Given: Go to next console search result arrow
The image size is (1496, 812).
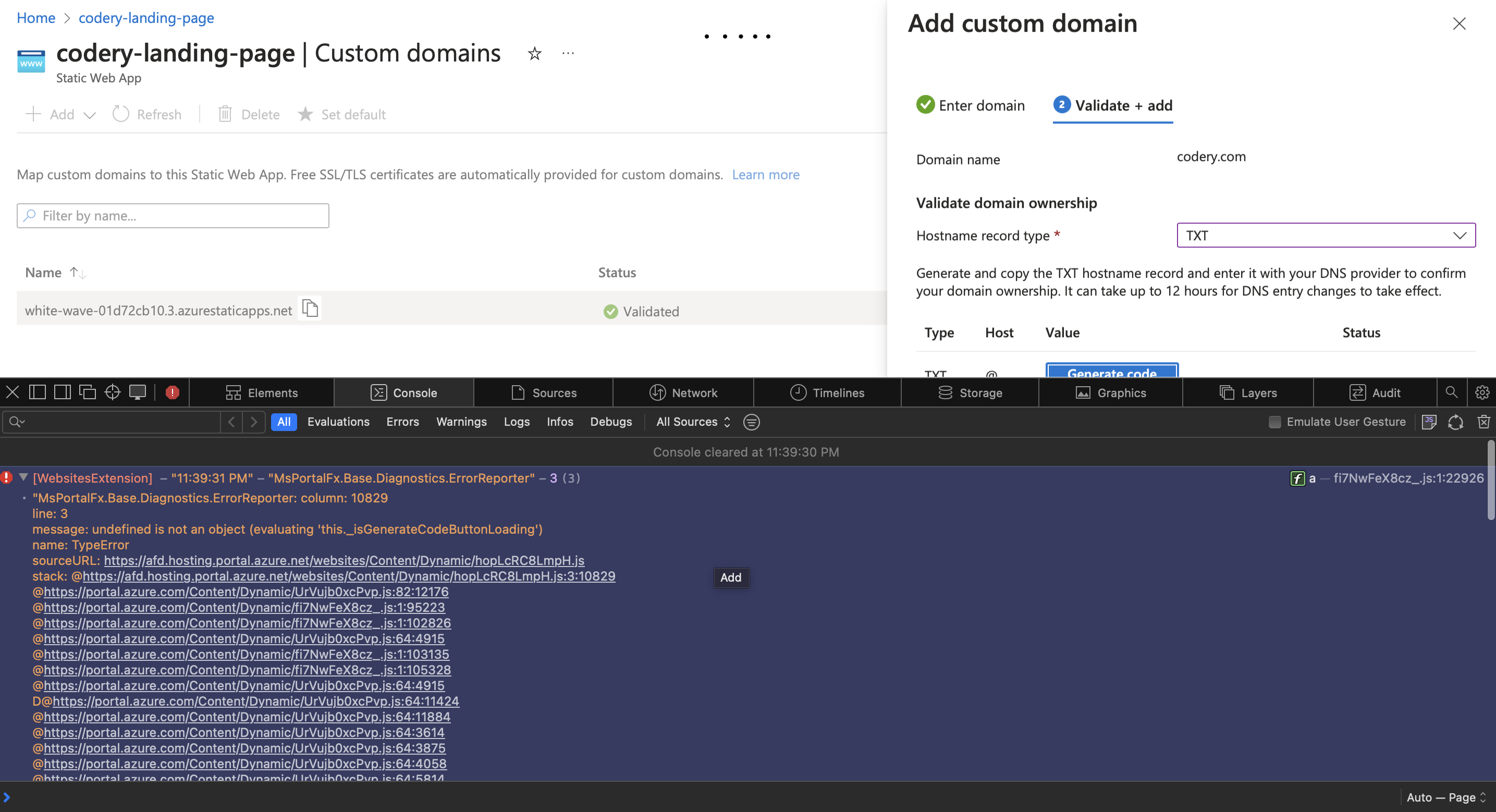Looking at the screenshot, I should (x=254, y=422).
